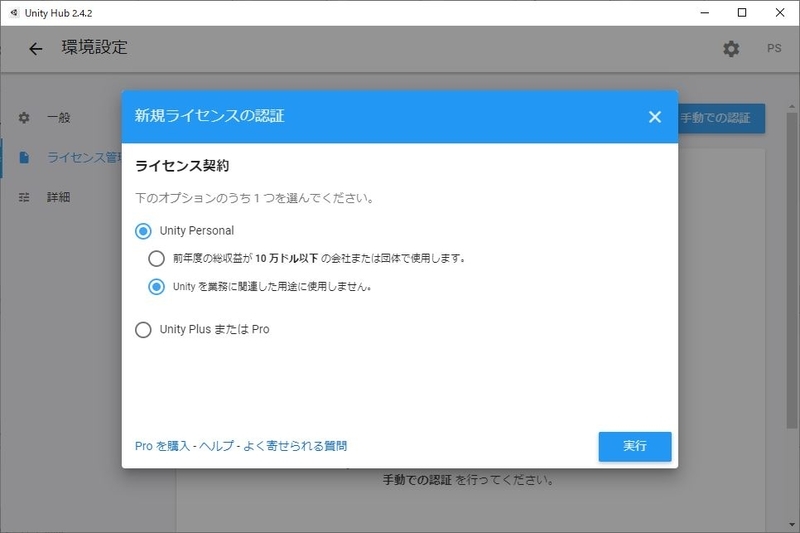Close the Unity Hub window
Image resolution: width=800 pixels, height=533 pixels.
pos(780,13)
